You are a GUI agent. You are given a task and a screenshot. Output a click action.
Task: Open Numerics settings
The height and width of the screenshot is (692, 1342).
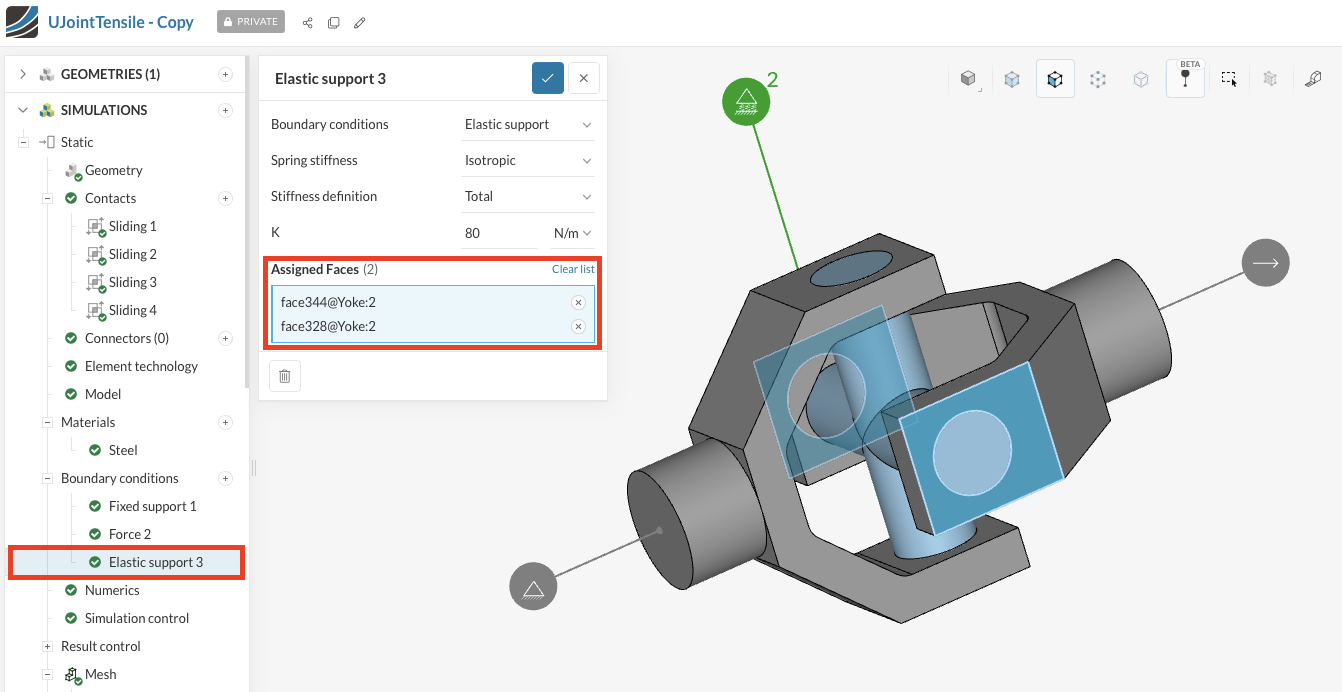[112, 590]
